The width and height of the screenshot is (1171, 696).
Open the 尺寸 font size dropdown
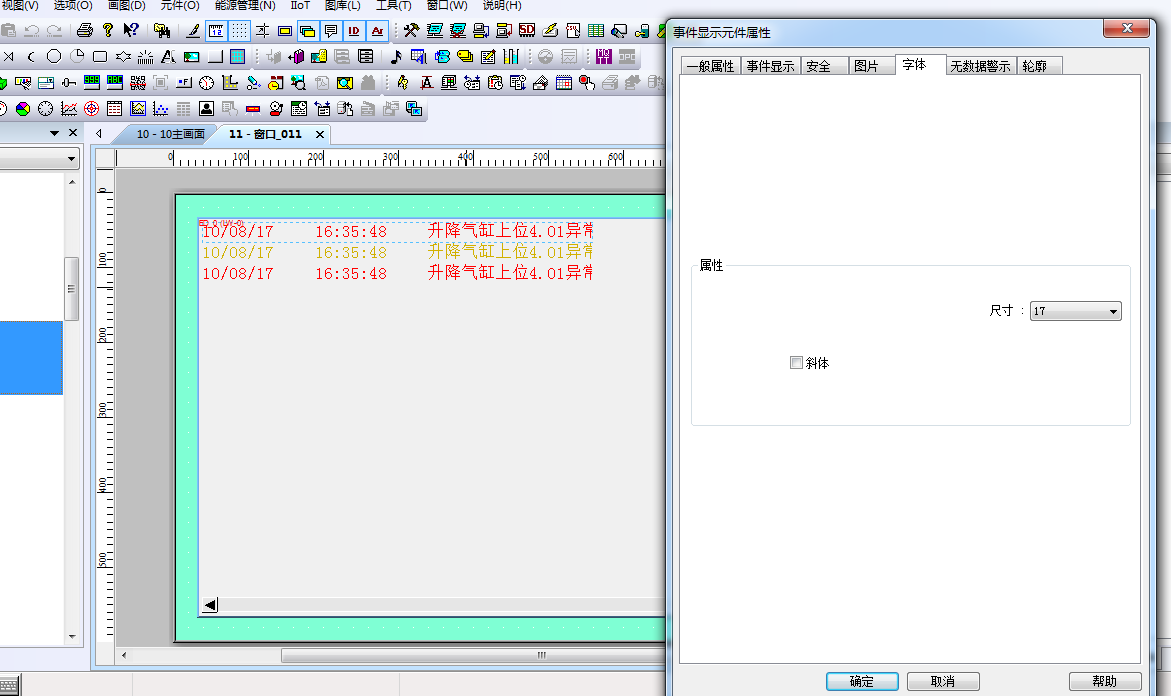tap(1076, 311)
